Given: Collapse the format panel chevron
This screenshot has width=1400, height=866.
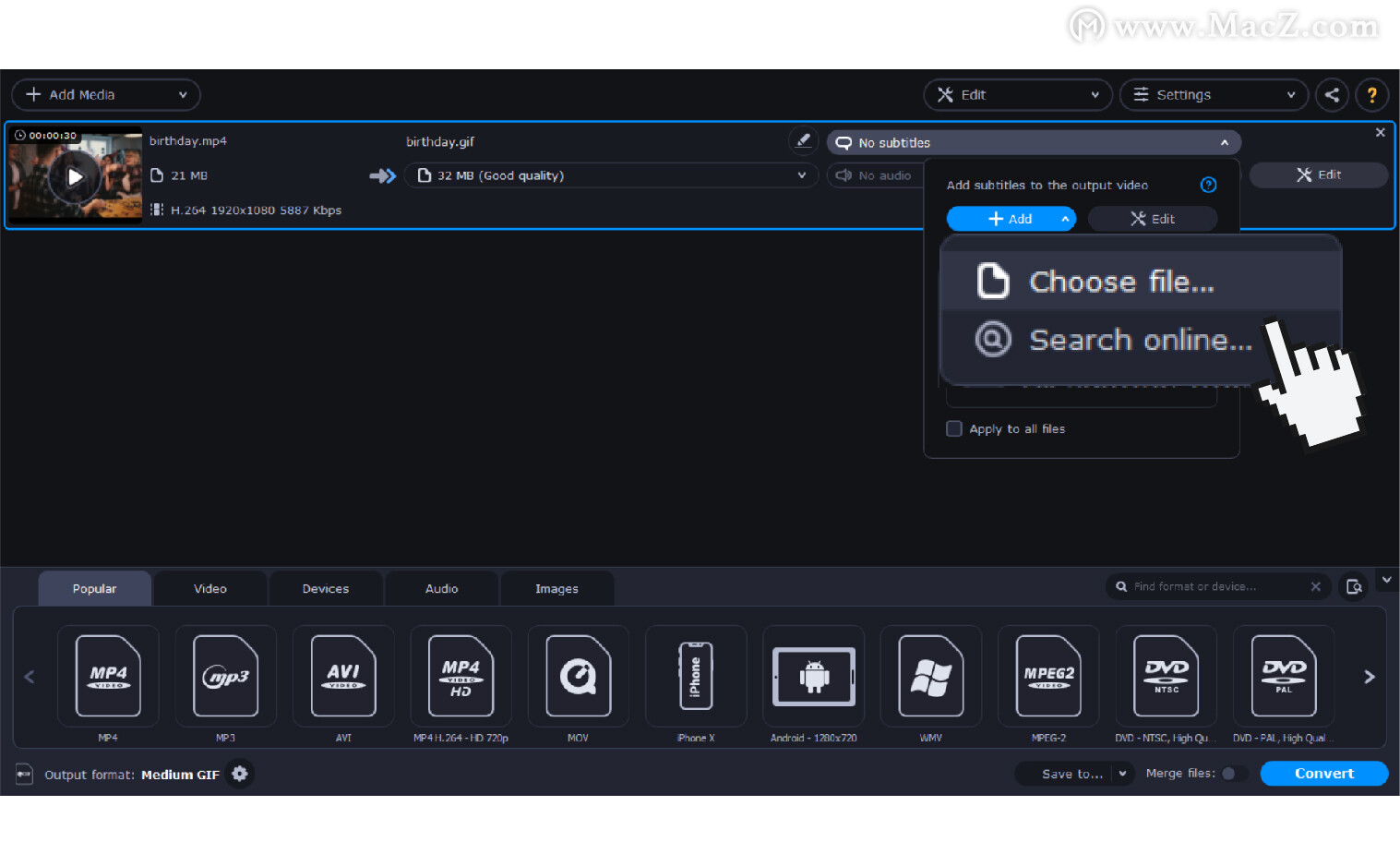Looking at the screenshot, I should [x=1386, y=580].
